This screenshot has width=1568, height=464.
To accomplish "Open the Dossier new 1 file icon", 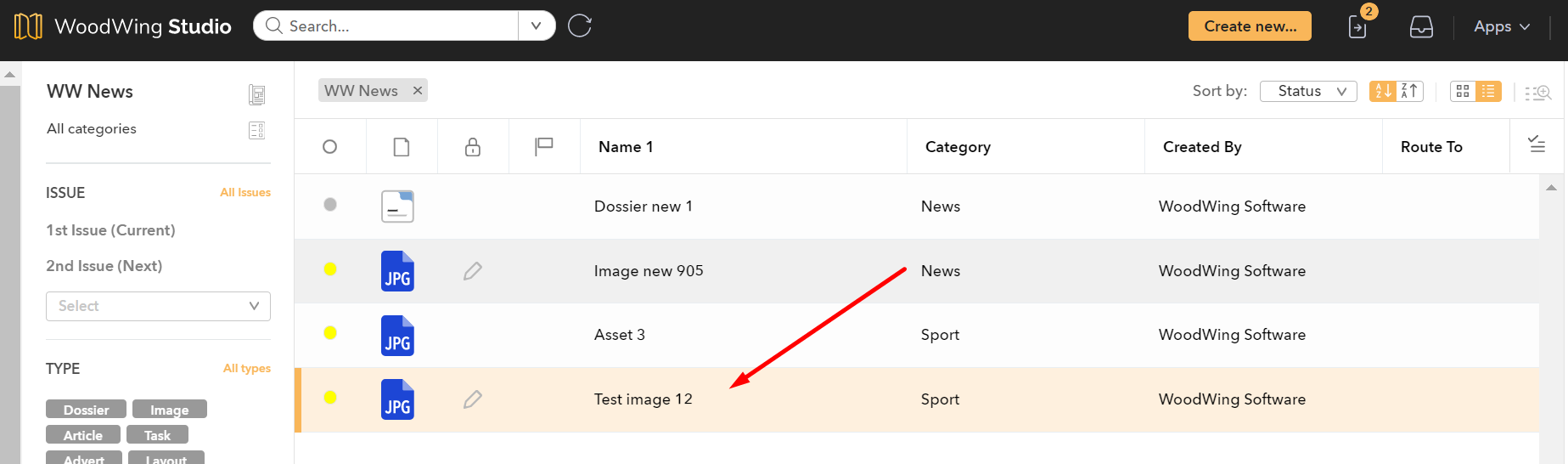I will pyautogui.click(x=397, y=207).
